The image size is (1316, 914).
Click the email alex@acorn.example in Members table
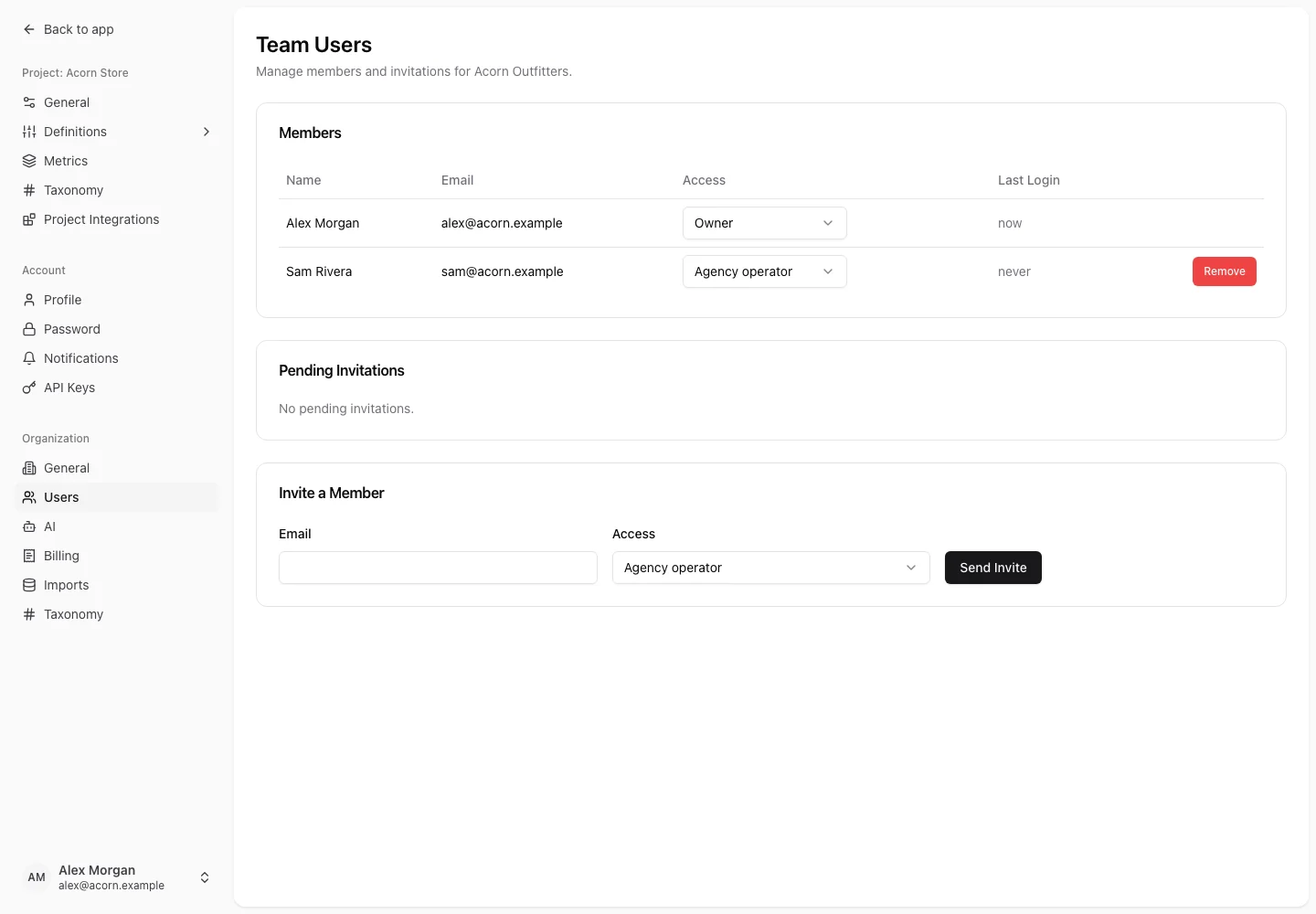coord(502,223)
